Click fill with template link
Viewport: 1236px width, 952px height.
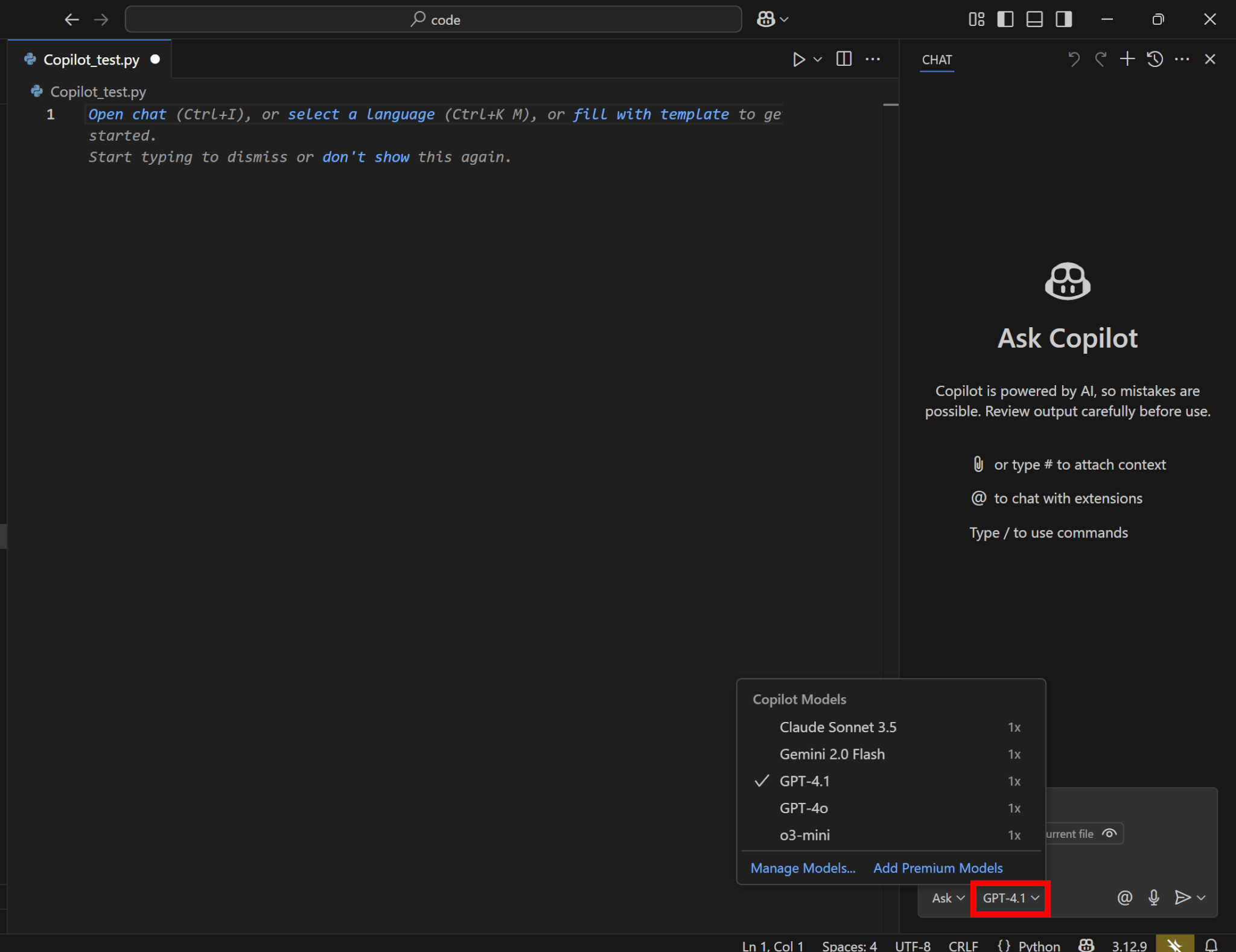pos(651,114)
